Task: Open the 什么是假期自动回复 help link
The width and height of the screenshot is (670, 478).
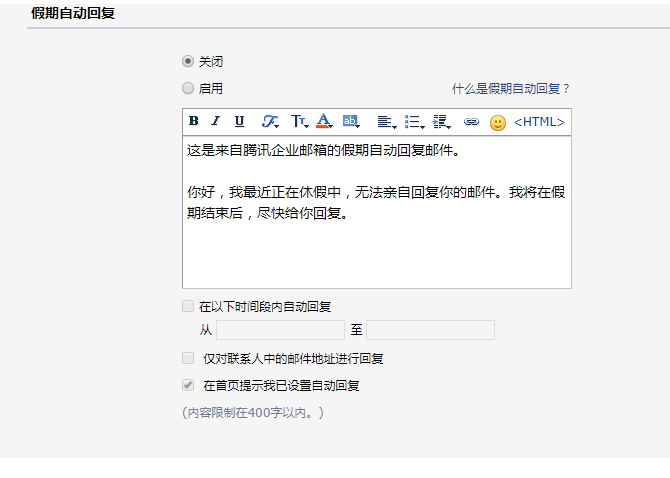Action: pos(510,89)
